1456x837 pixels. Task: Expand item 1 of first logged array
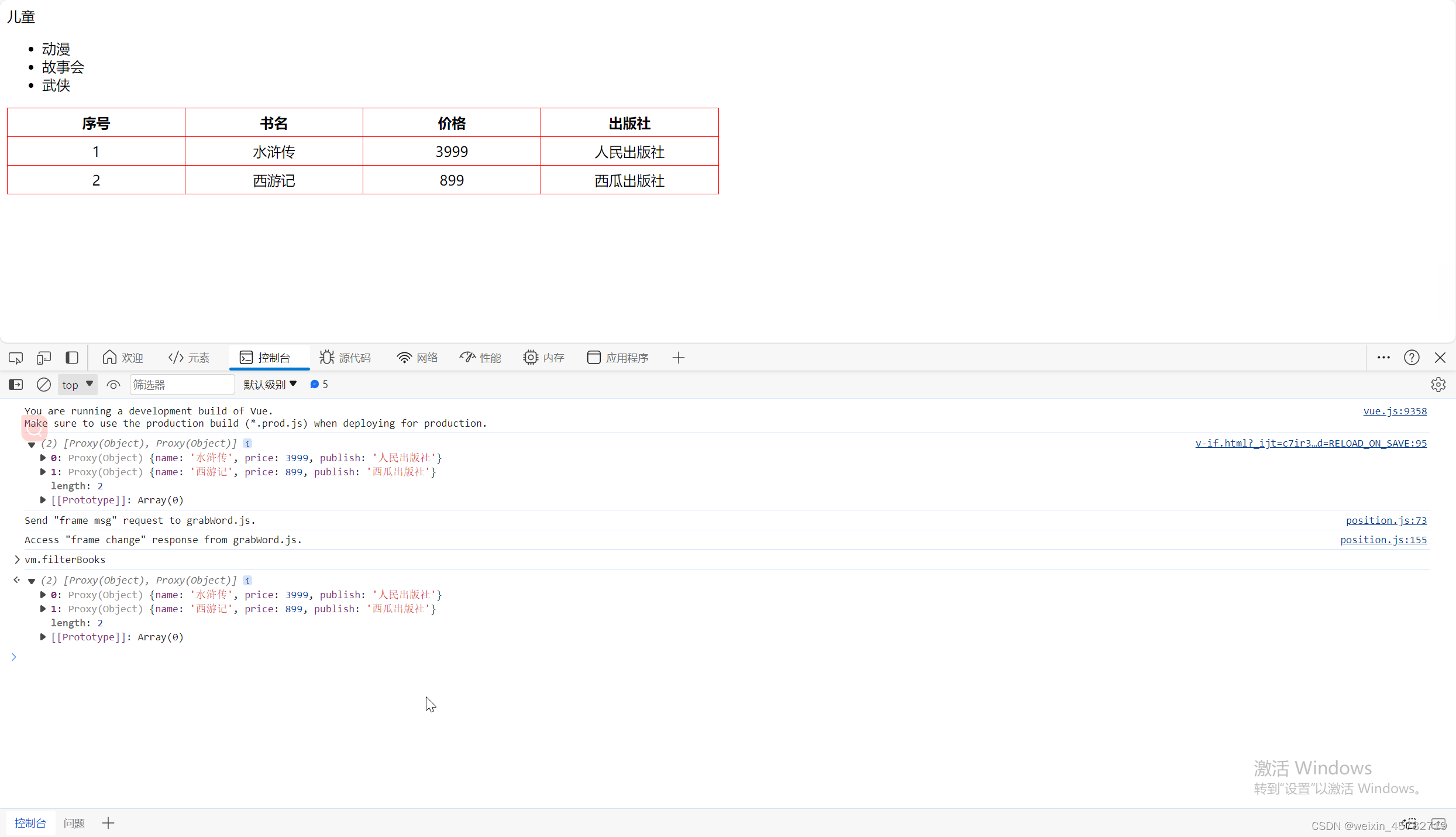[43, 472]
